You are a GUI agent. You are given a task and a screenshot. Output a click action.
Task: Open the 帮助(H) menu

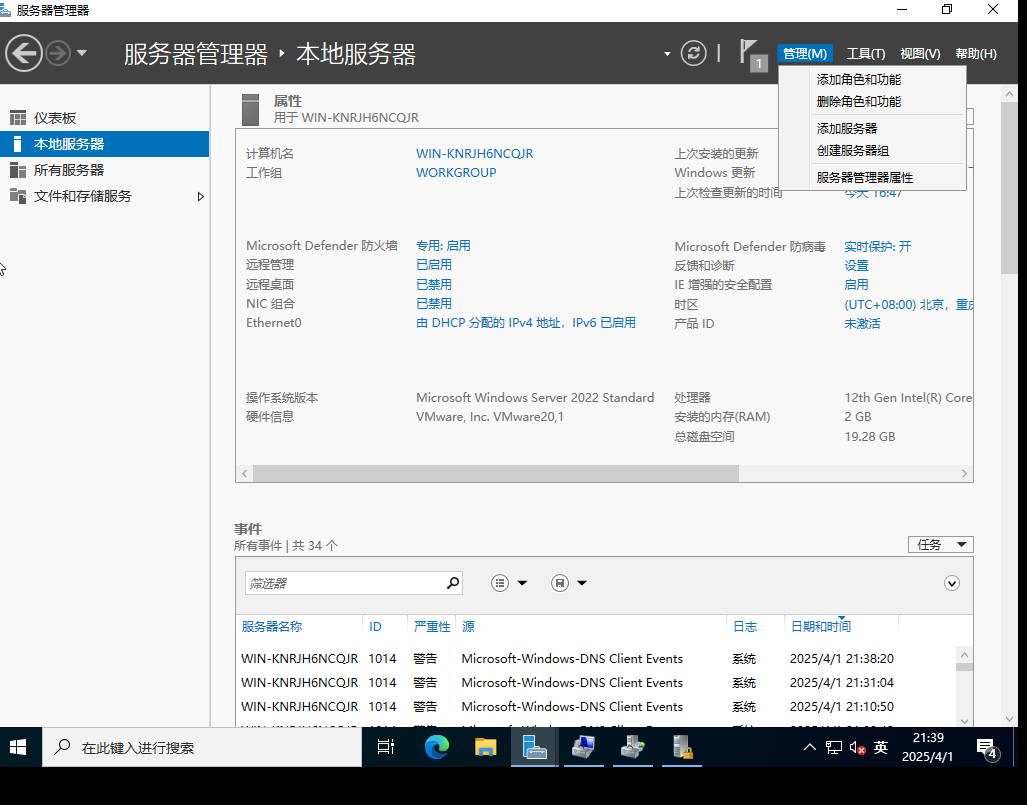(975, 54)
